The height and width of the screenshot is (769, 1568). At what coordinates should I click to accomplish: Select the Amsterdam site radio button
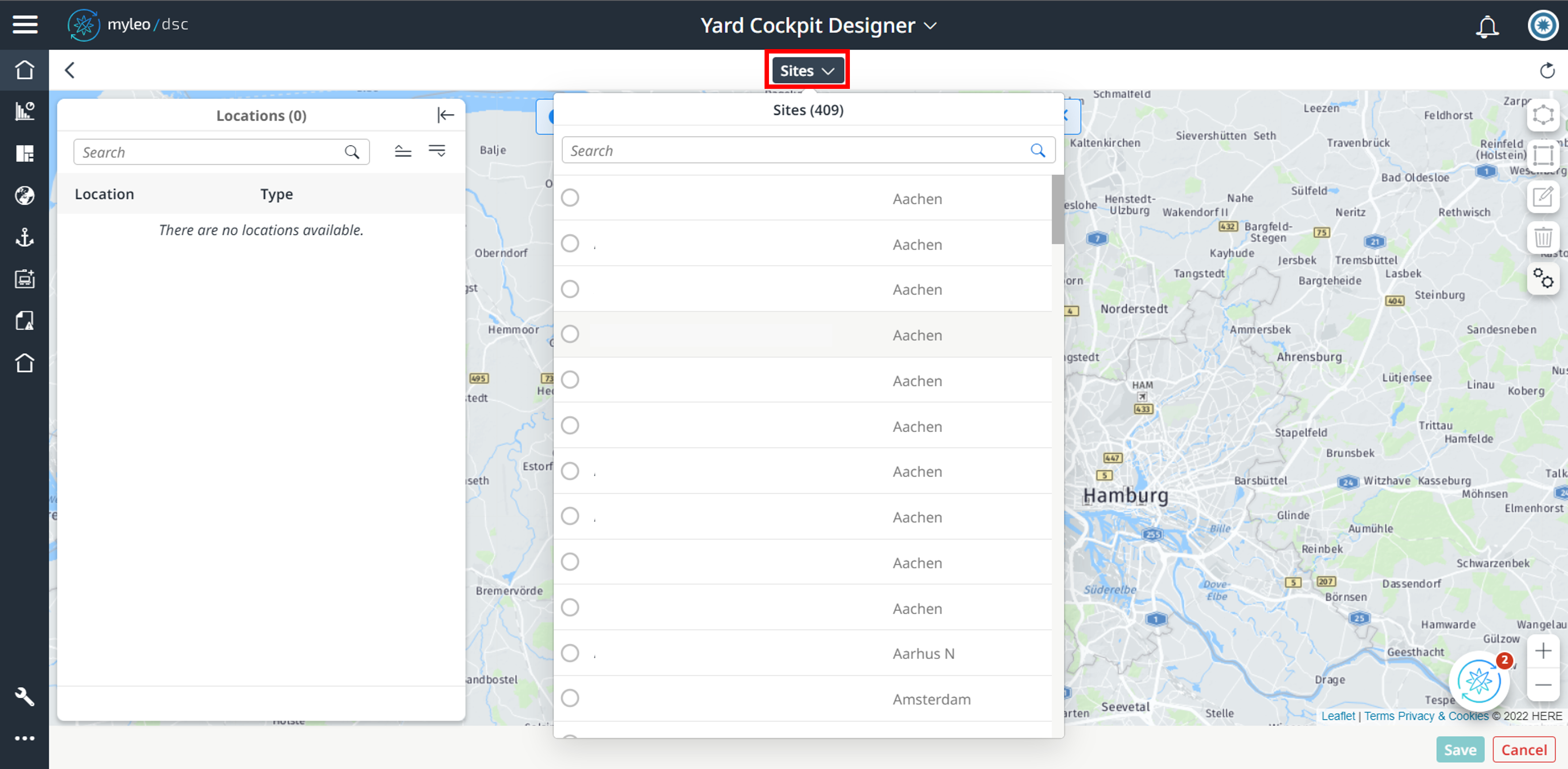[x=570, y=698]
